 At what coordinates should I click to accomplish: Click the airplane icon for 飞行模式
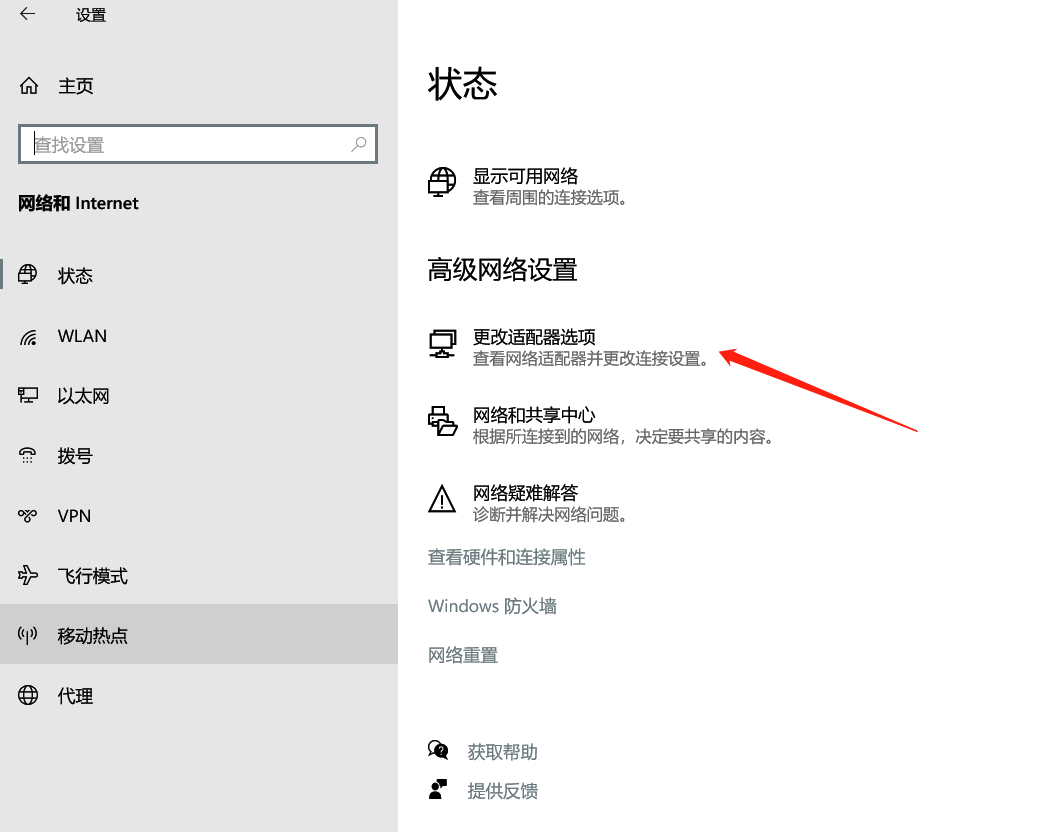[x=28, y=575]
